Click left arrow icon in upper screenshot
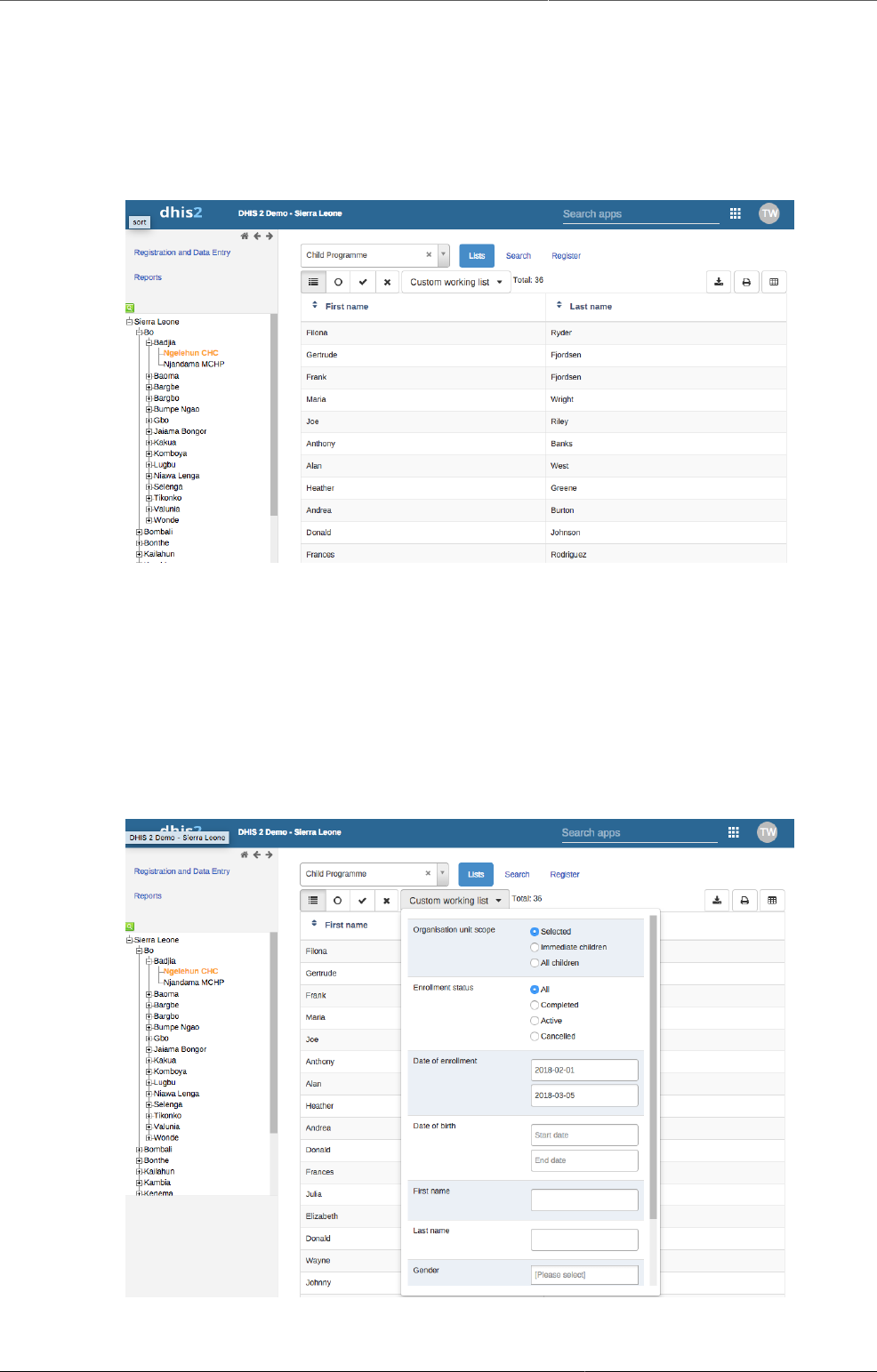 (x=257, y=236)
